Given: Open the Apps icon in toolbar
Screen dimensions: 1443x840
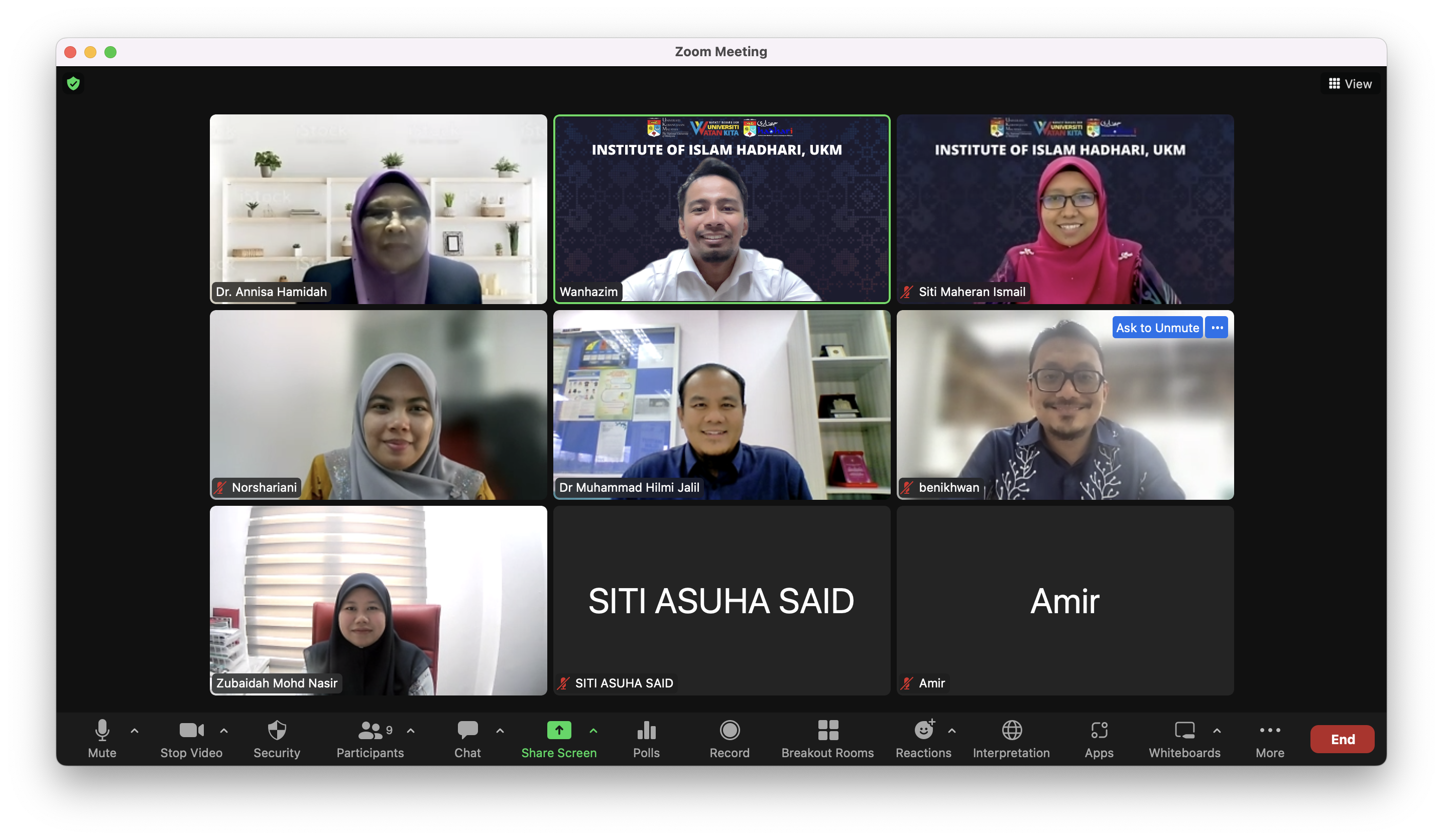Looking at the screenshot, I should coord(1098,731).
